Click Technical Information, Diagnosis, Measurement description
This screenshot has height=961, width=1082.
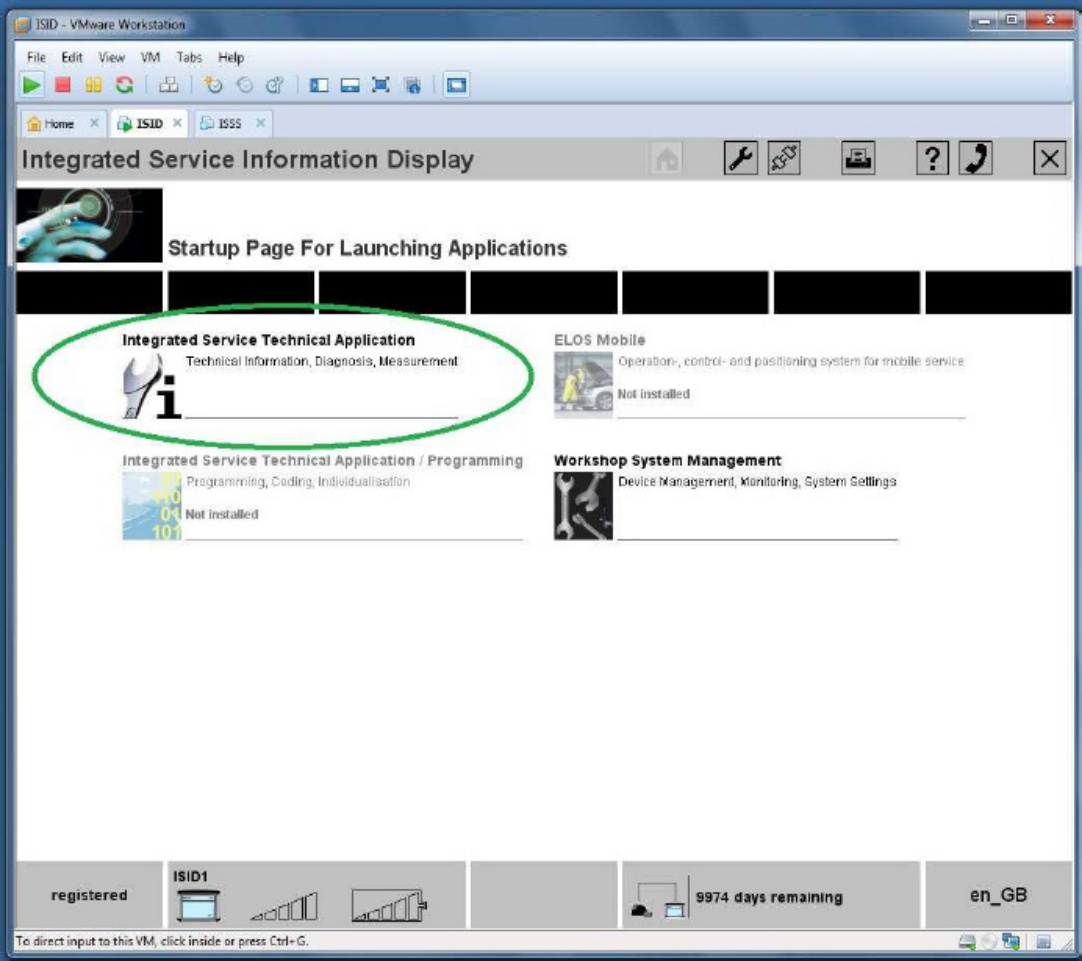click(x=322, y=361)
